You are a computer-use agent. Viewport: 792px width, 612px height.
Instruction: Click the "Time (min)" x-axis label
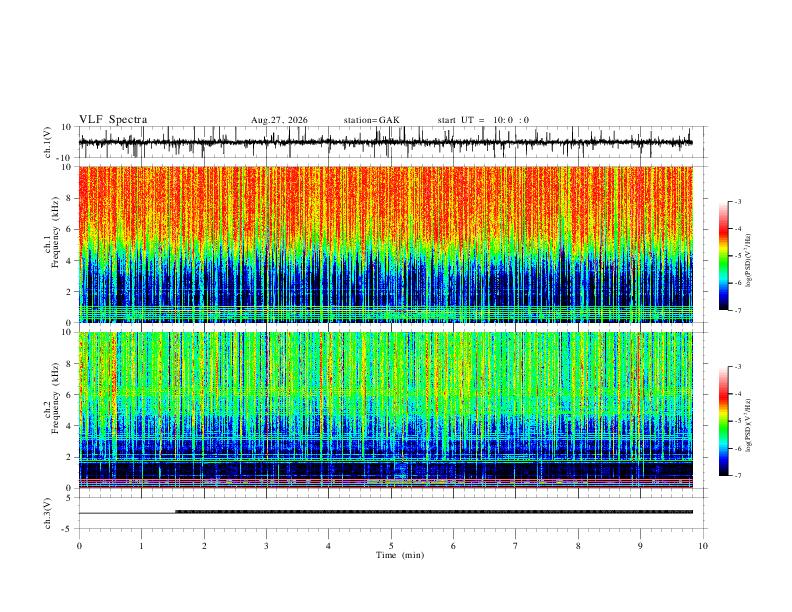coord(400,555)
